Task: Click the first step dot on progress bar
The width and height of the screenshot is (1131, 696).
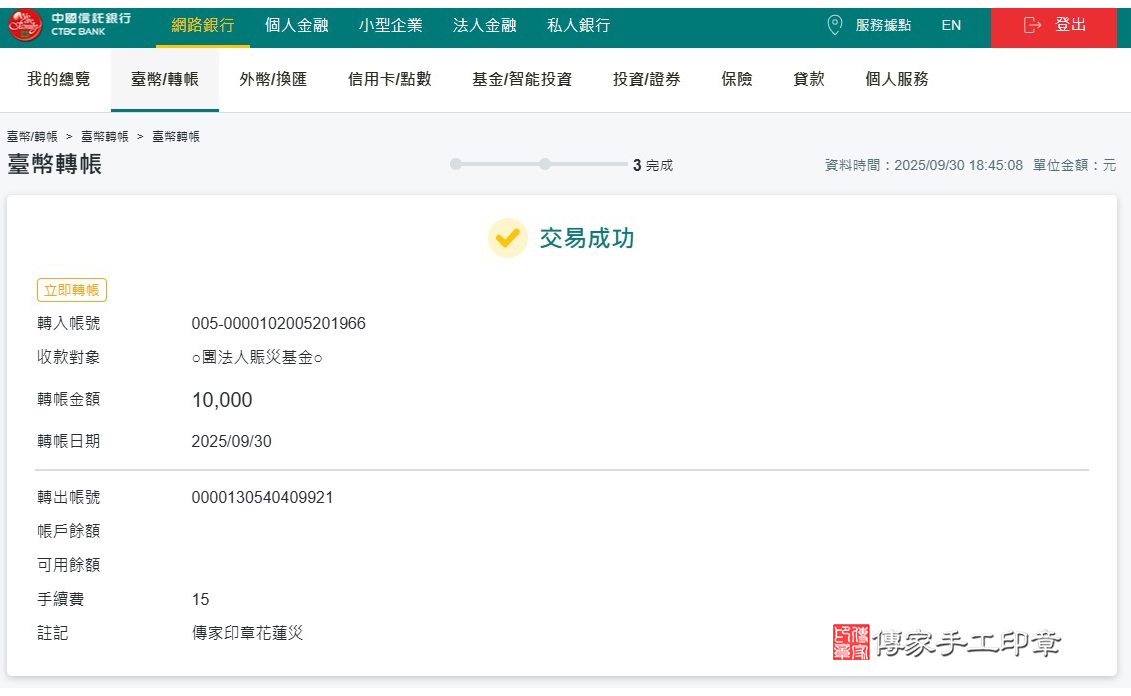Action: 456,162
